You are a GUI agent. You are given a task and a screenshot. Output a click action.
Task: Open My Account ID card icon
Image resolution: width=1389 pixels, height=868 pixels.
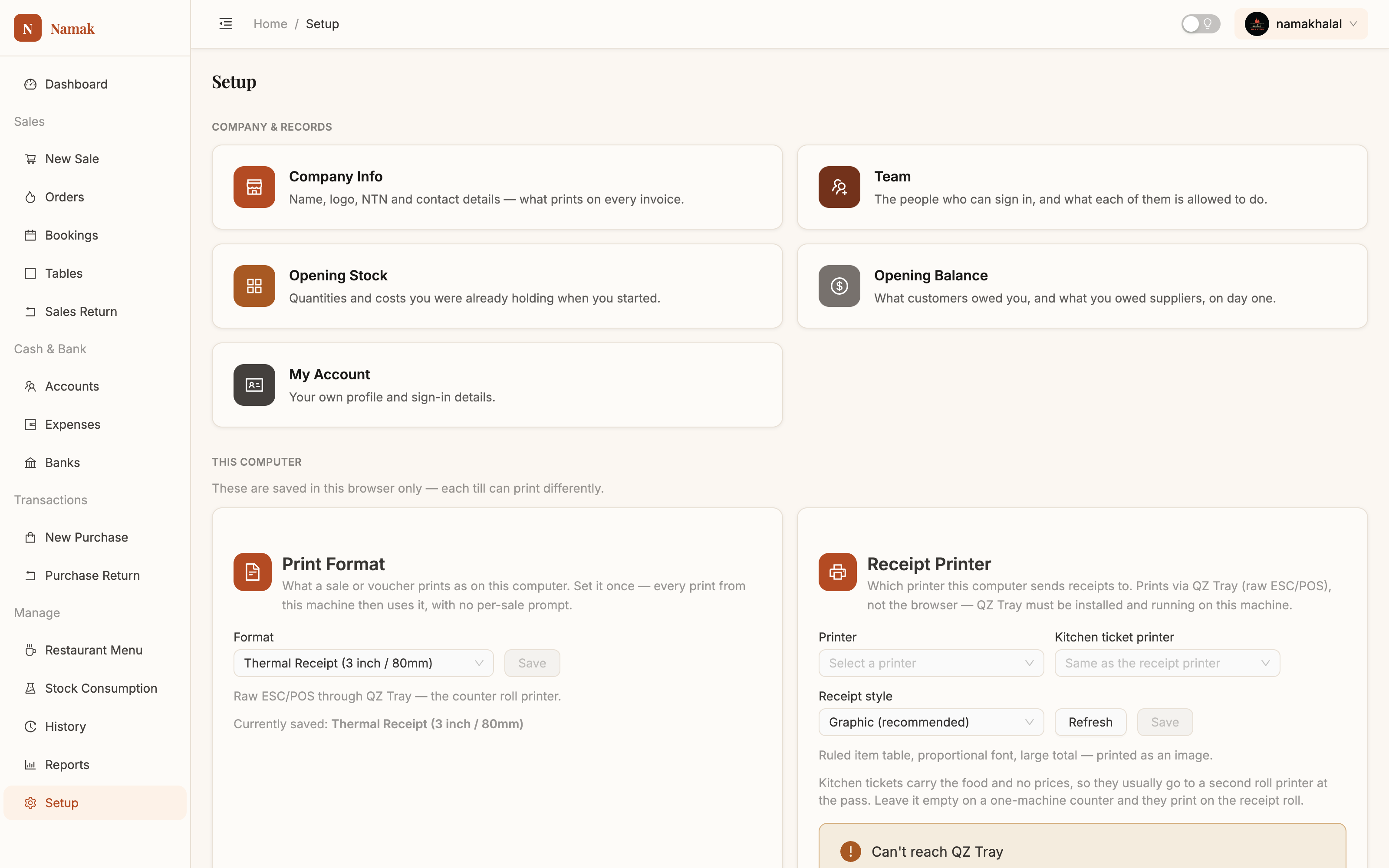click(254, 385)
